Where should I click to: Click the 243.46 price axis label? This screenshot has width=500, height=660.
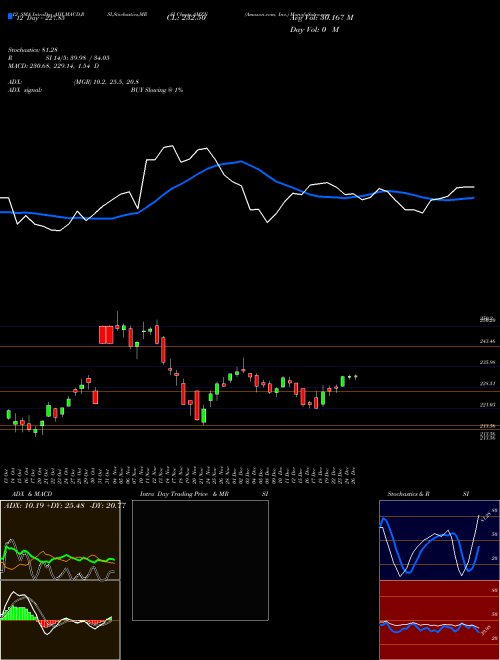coord(487,341)
